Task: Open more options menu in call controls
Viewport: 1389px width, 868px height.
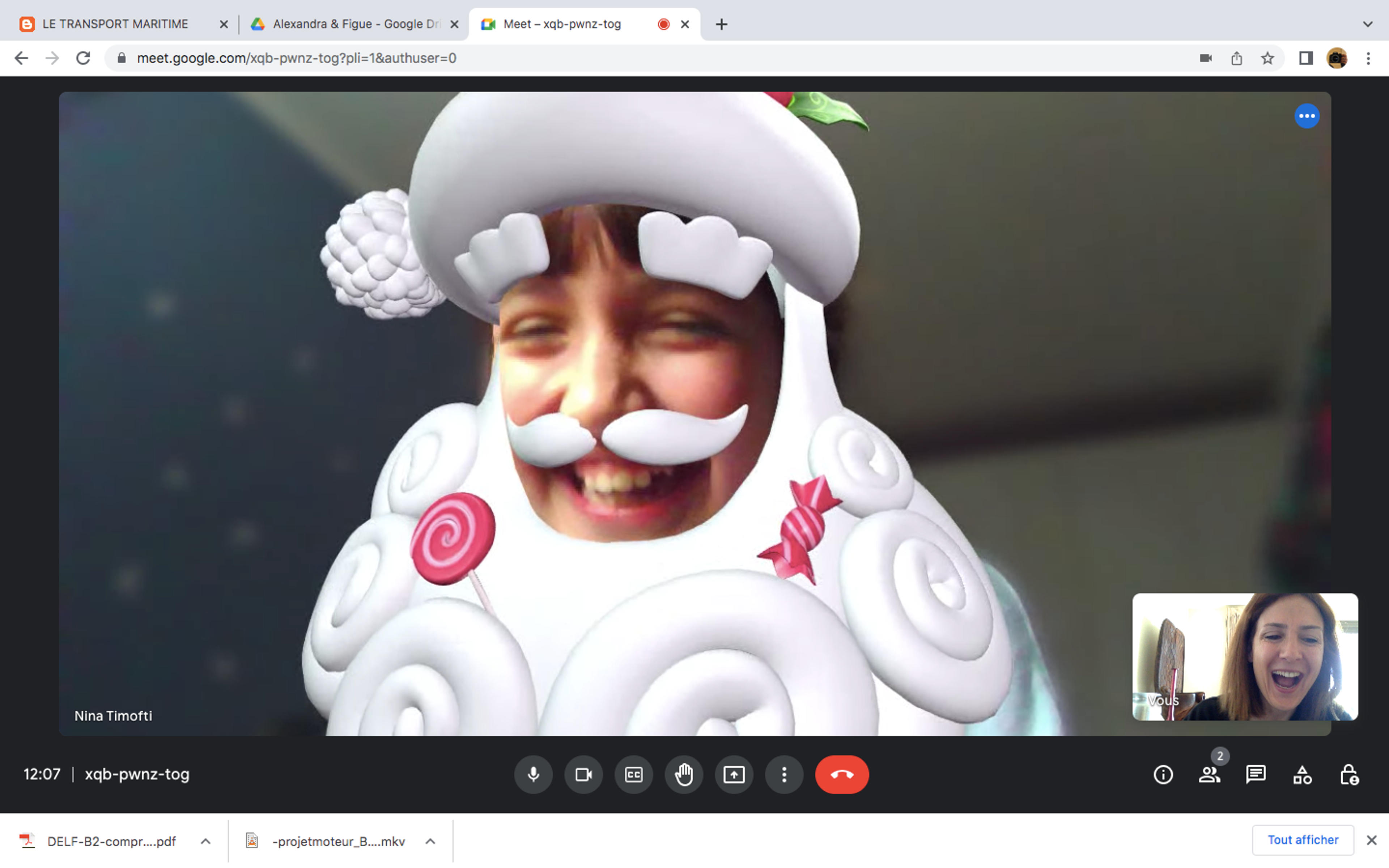Action: [784, 774]
